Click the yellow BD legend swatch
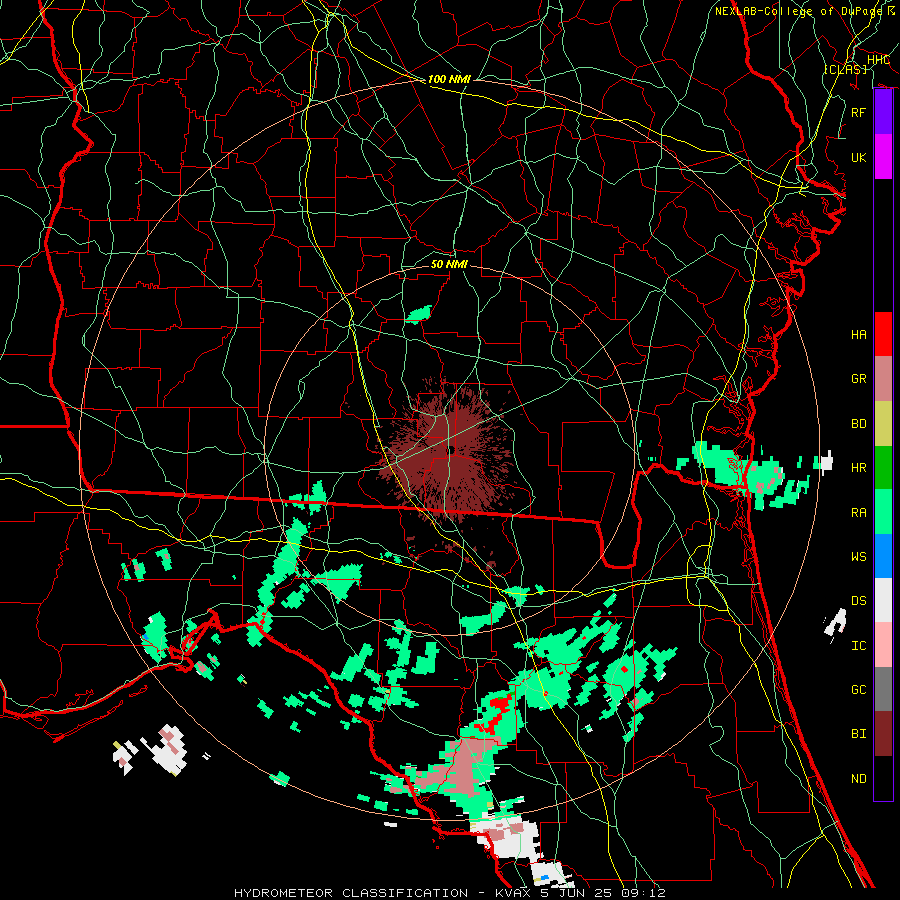The image size is (900, 900). (x=883, y=423)
